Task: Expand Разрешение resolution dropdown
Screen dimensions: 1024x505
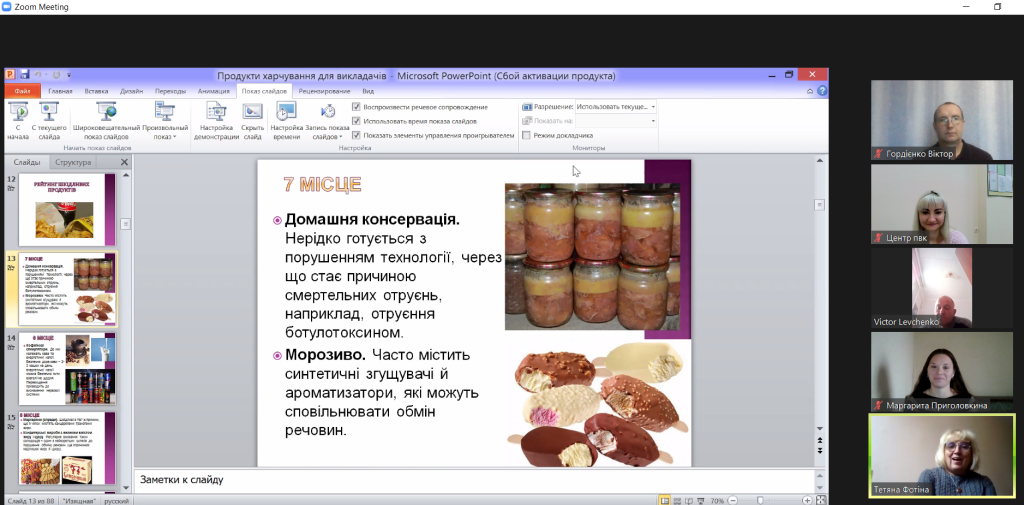Action: pos(653,106)
